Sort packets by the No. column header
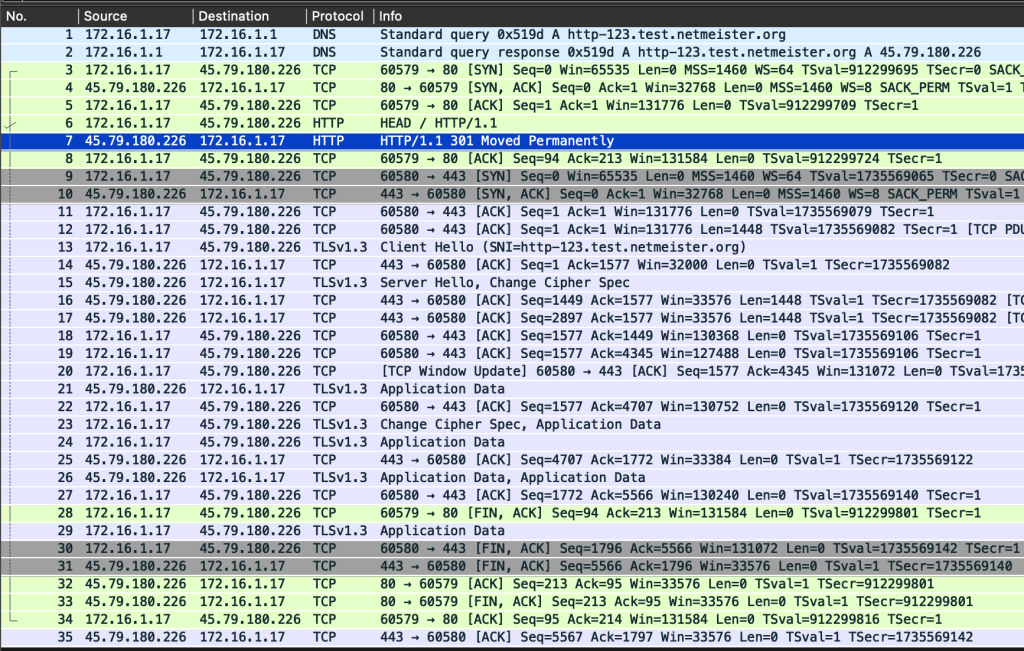The height and width of the screenshot is (651, 1024). pyautogui.click(x=39, y=16)
